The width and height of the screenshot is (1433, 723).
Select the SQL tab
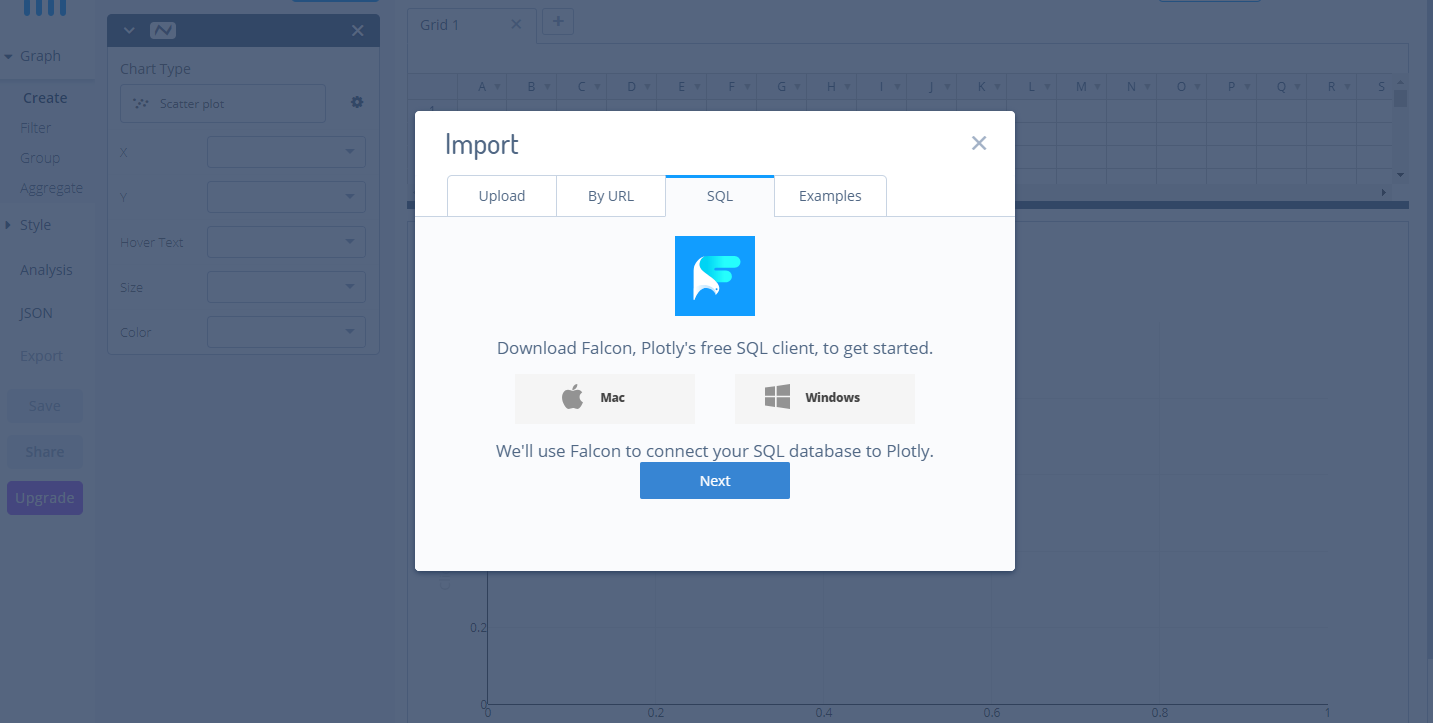[x=720, y=196]
